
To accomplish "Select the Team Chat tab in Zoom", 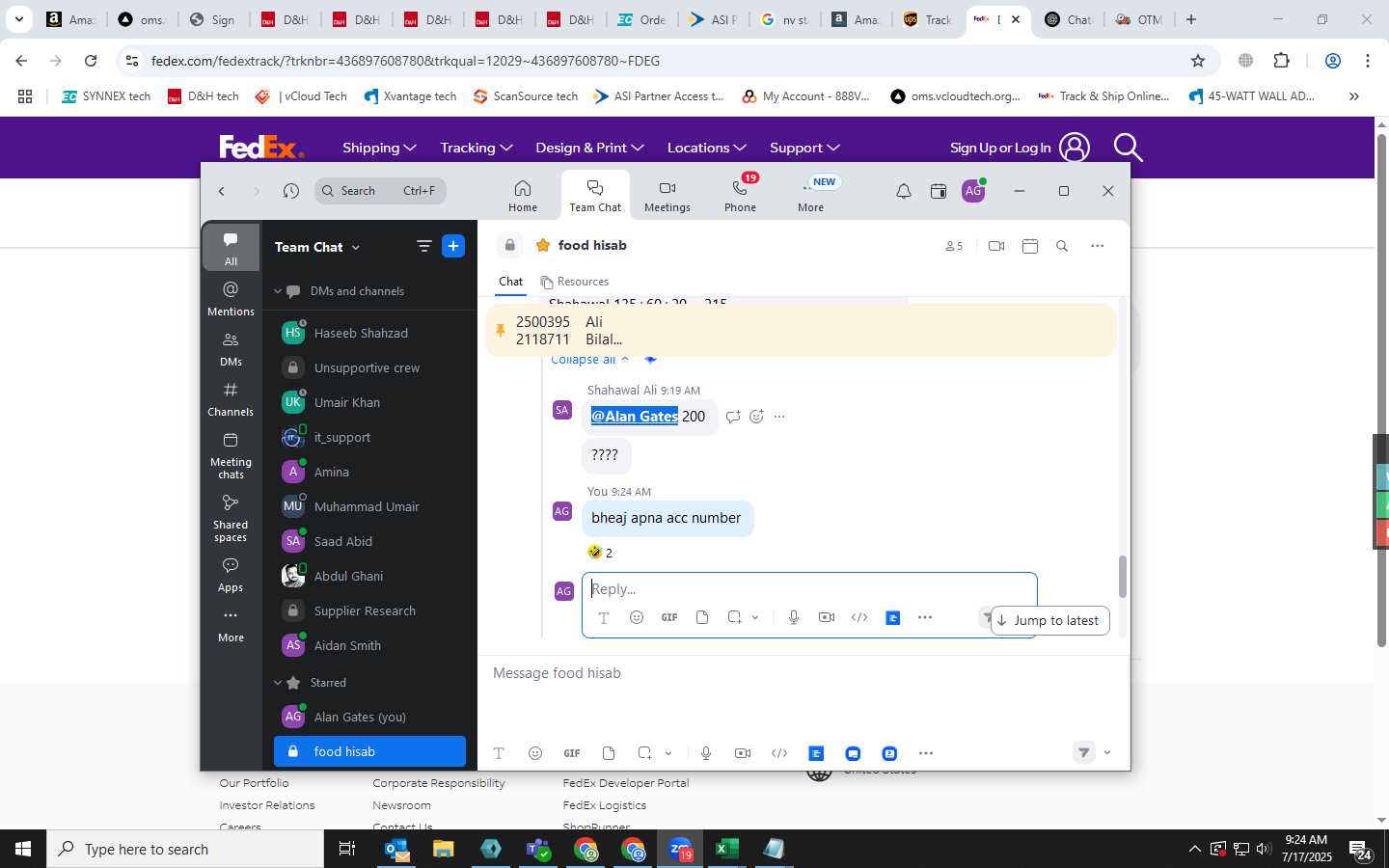I will click(595, 195).
